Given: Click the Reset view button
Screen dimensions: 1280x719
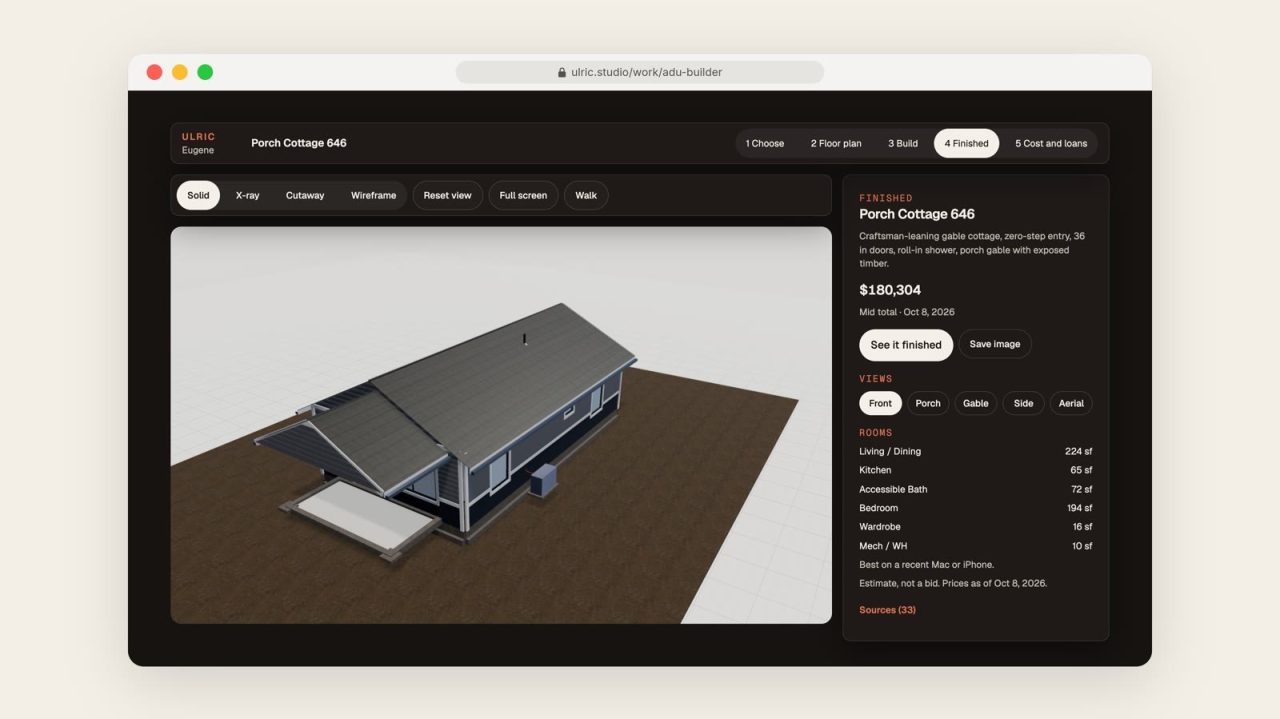Looking at the screenshot, I should coord(447,195).
